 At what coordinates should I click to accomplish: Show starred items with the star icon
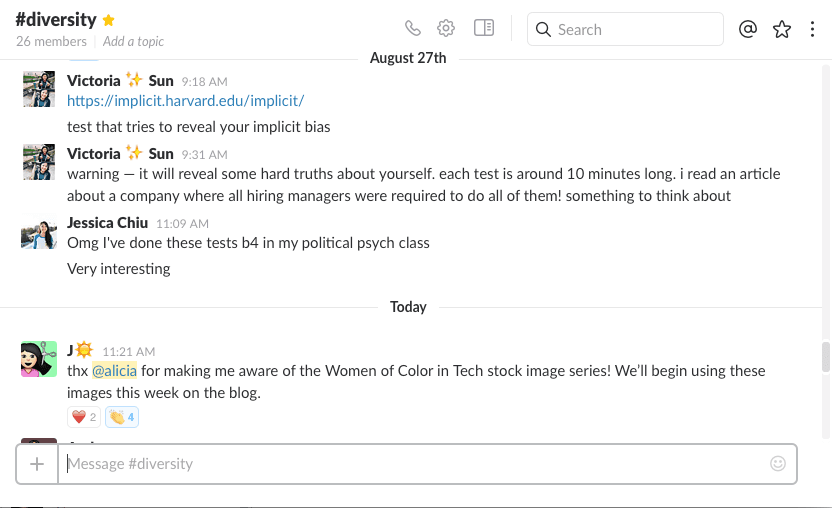point(782,29)
